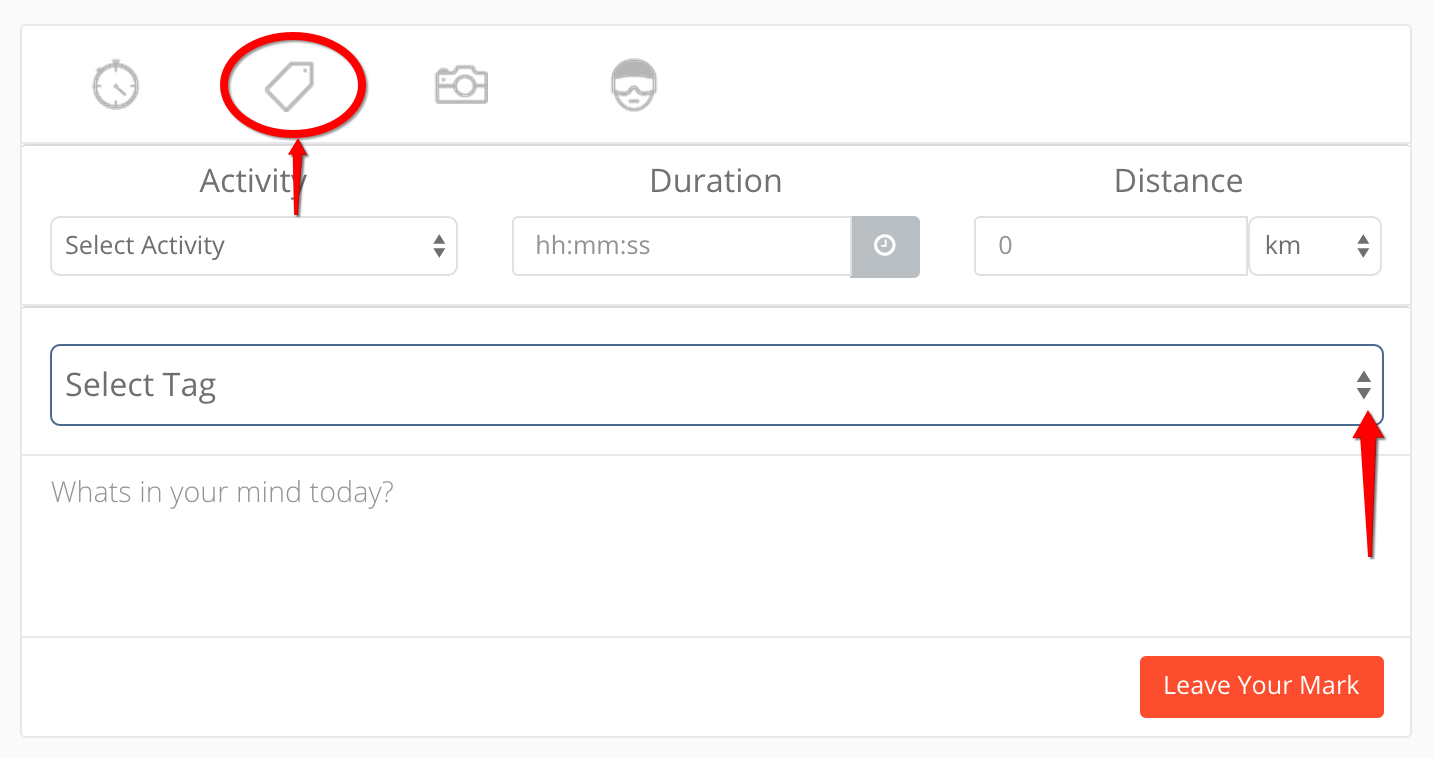Click the Distance heading label

[1178, 181]
